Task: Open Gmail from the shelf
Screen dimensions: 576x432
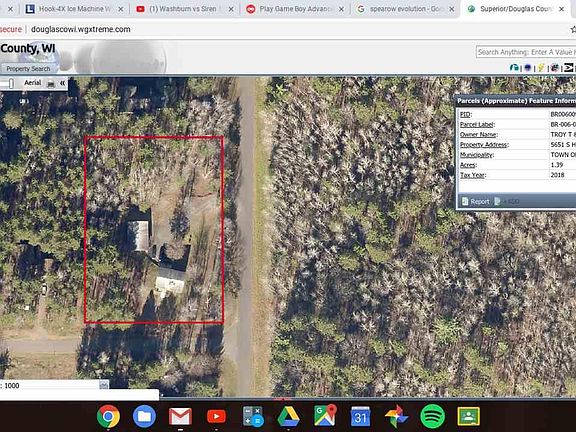Action: 180,416
